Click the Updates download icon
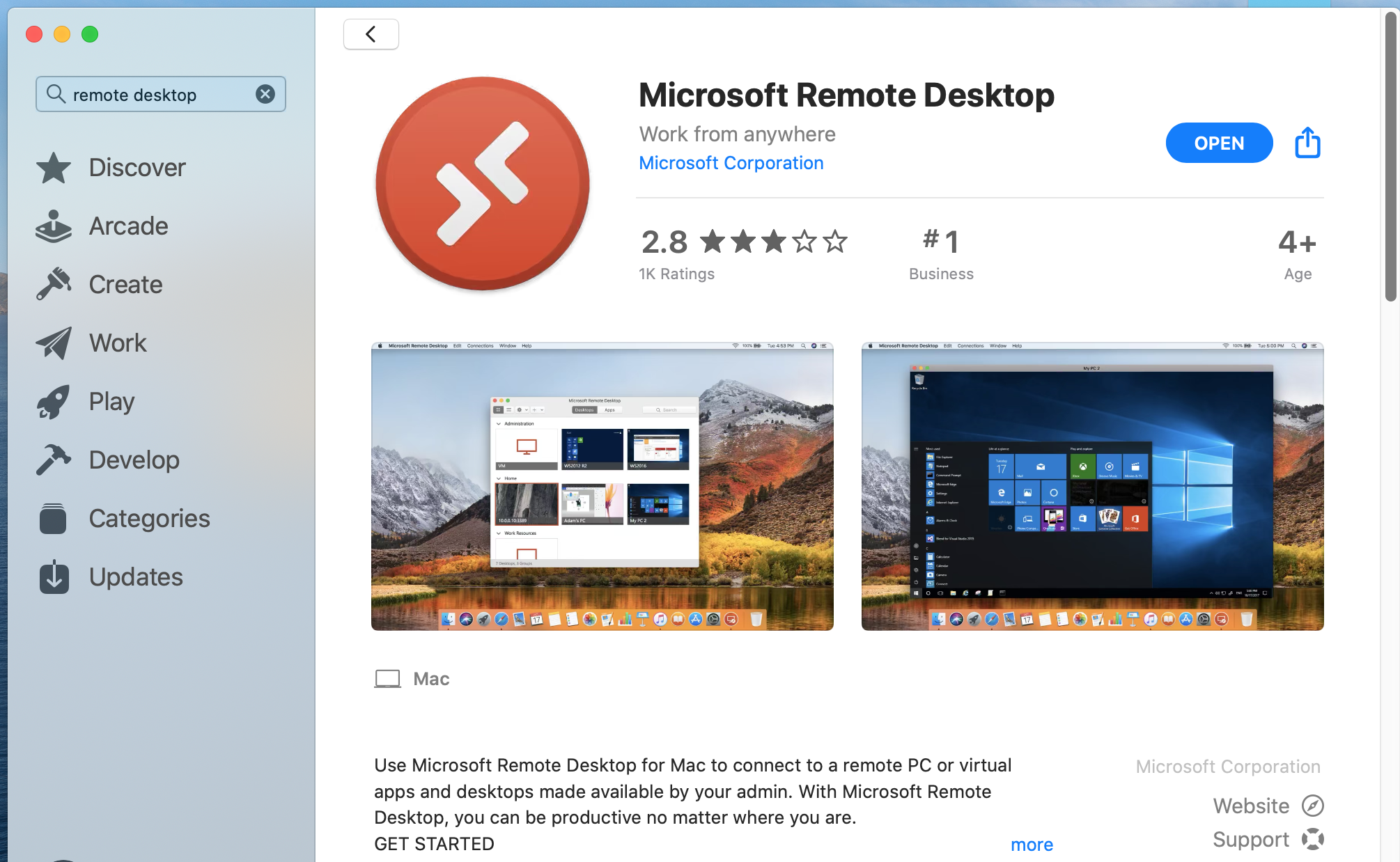Image resolution: width=1400 pixels, height=862 pixels. 54,577
